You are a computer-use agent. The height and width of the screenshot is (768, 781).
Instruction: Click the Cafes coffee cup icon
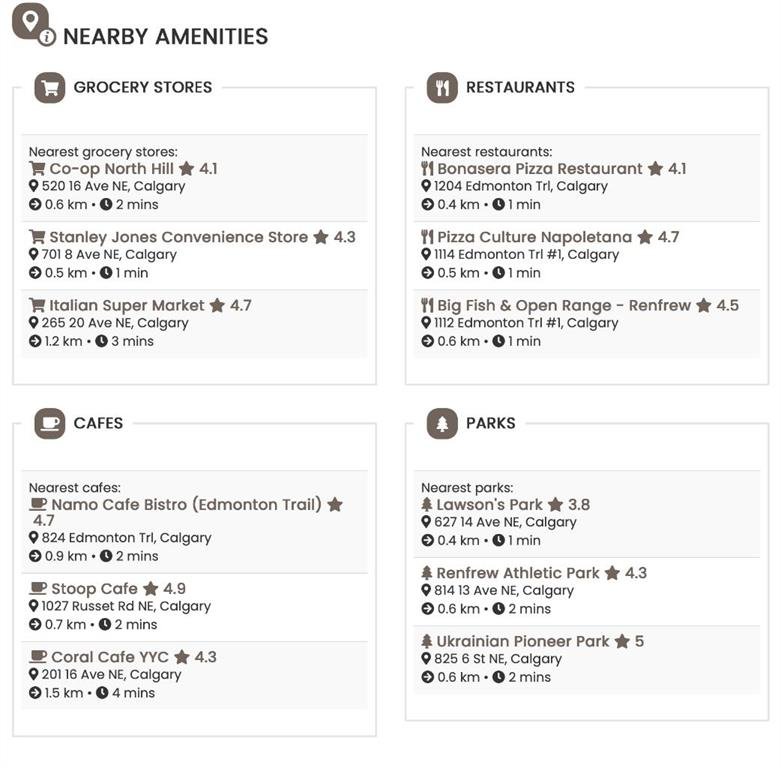click(x=50, y=423)
